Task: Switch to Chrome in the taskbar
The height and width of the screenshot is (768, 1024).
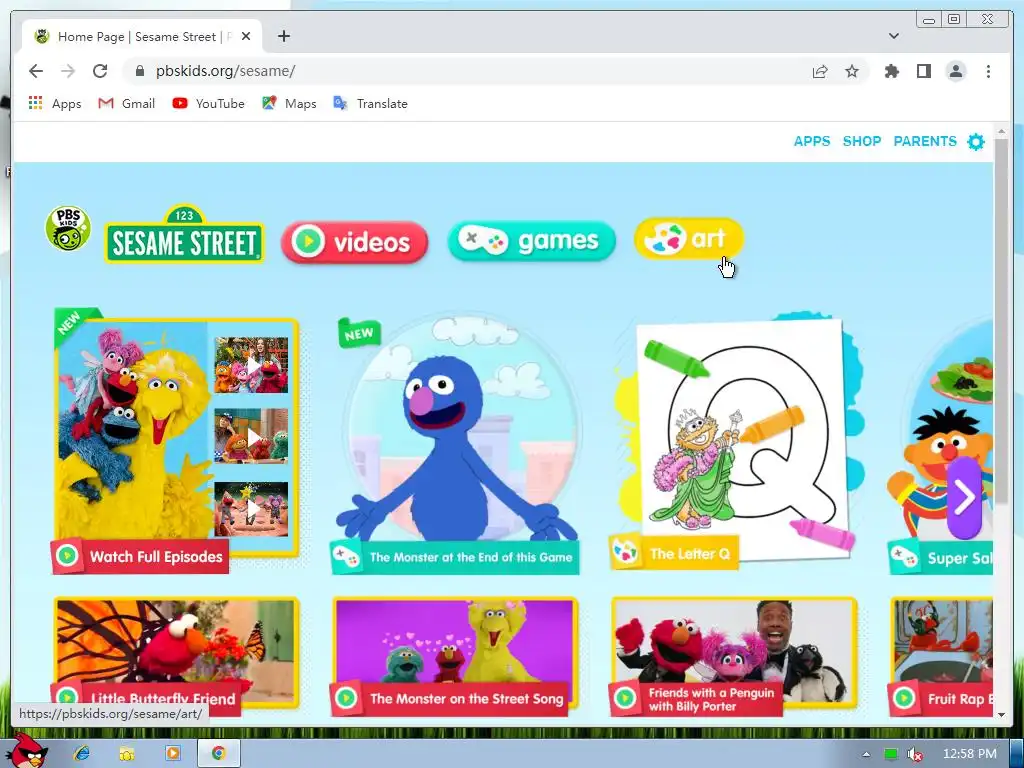Action: tap(218, 753)
